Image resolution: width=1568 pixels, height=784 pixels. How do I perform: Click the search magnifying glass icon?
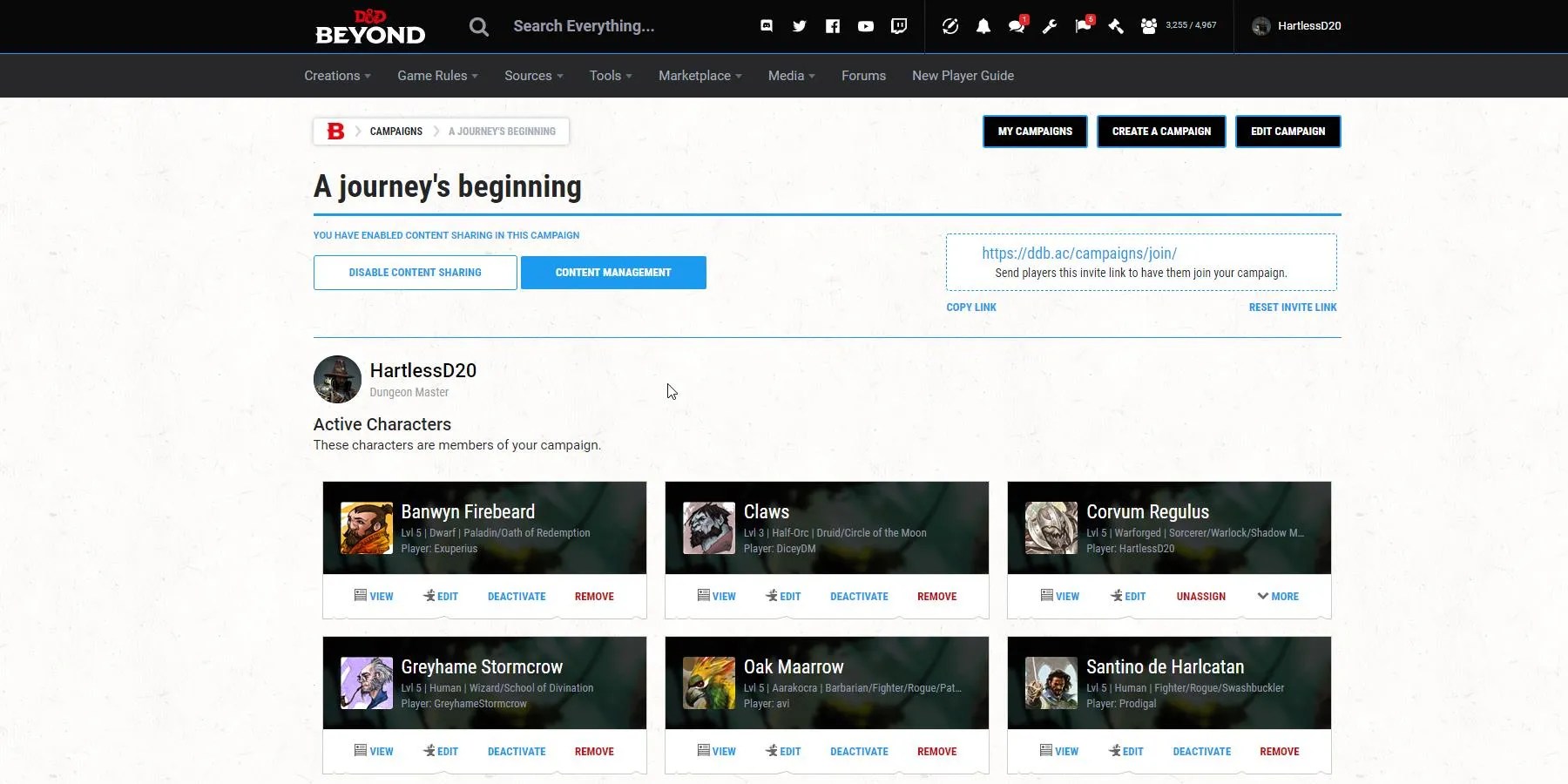pyautogui.click(x=478, y=26)
